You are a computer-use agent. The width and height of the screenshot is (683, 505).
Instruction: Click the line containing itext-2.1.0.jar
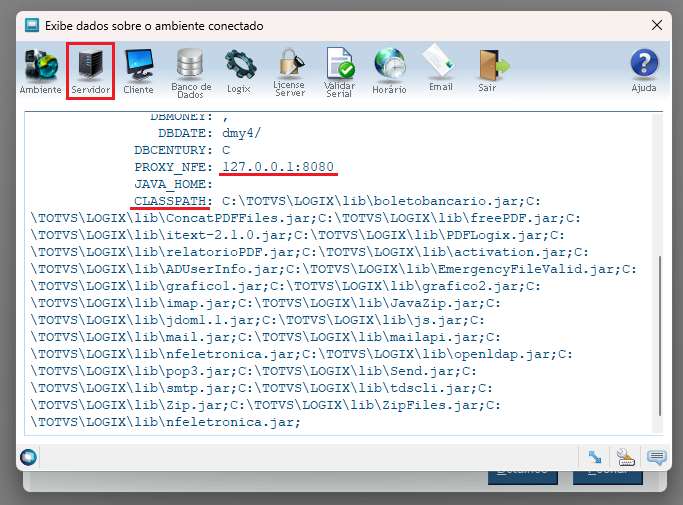tap(298, 235)
